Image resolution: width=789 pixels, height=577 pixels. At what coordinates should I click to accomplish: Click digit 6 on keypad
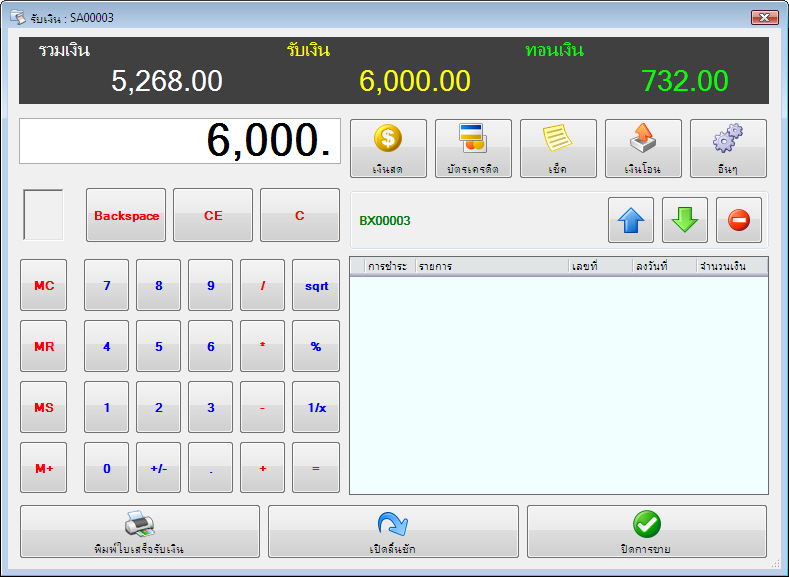point(210,346)
